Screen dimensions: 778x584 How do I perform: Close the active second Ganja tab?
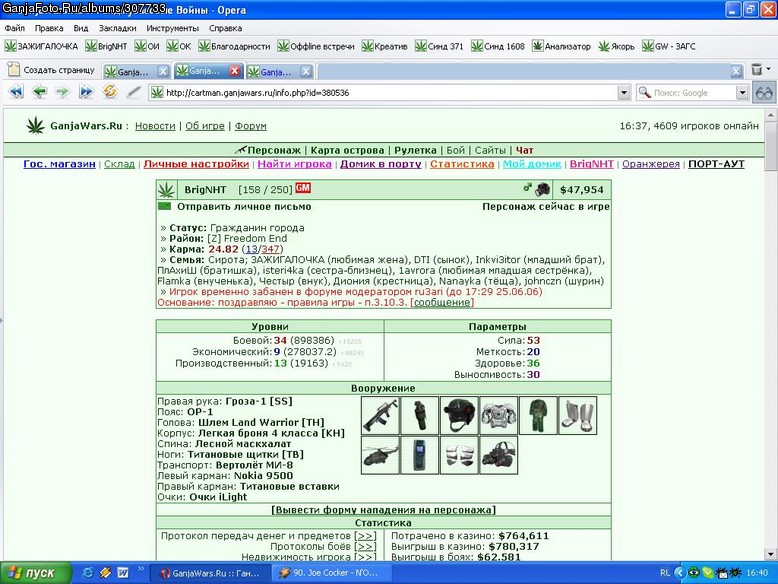tap(235, 71)
